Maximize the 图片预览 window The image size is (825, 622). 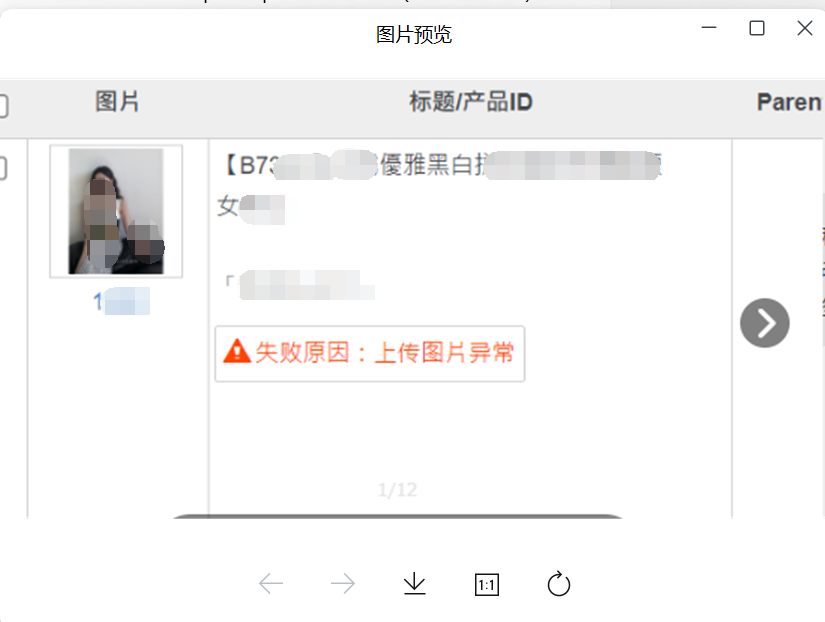click(x=757, y=28)
